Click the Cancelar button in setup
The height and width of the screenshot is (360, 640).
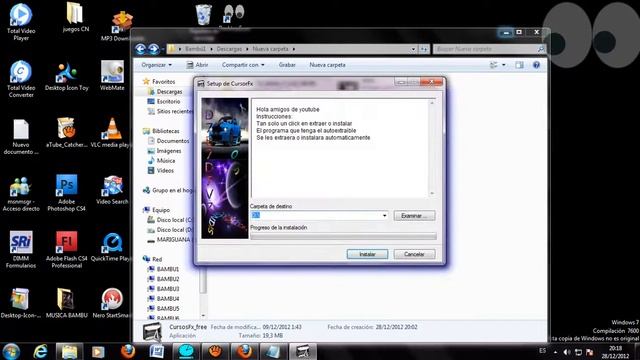point(414,254)
